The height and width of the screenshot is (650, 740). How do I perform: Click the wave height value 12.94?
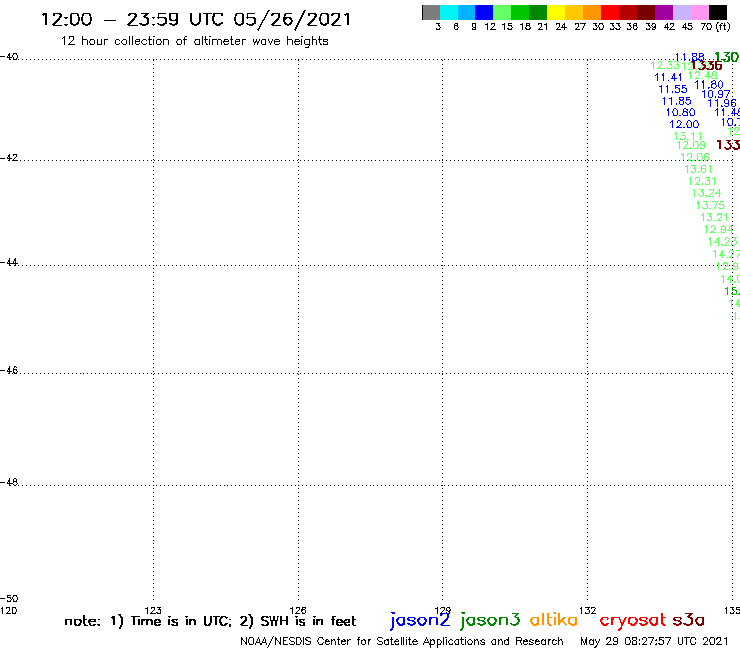(719, 229)
